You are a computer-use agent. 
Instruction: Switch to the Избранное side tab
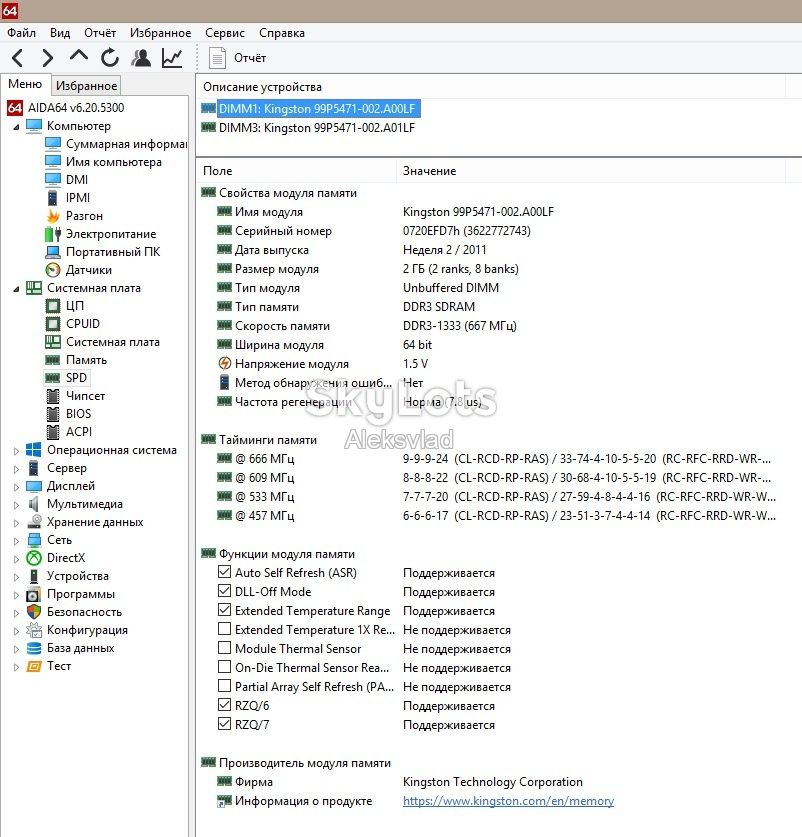(x=86, y=85)
